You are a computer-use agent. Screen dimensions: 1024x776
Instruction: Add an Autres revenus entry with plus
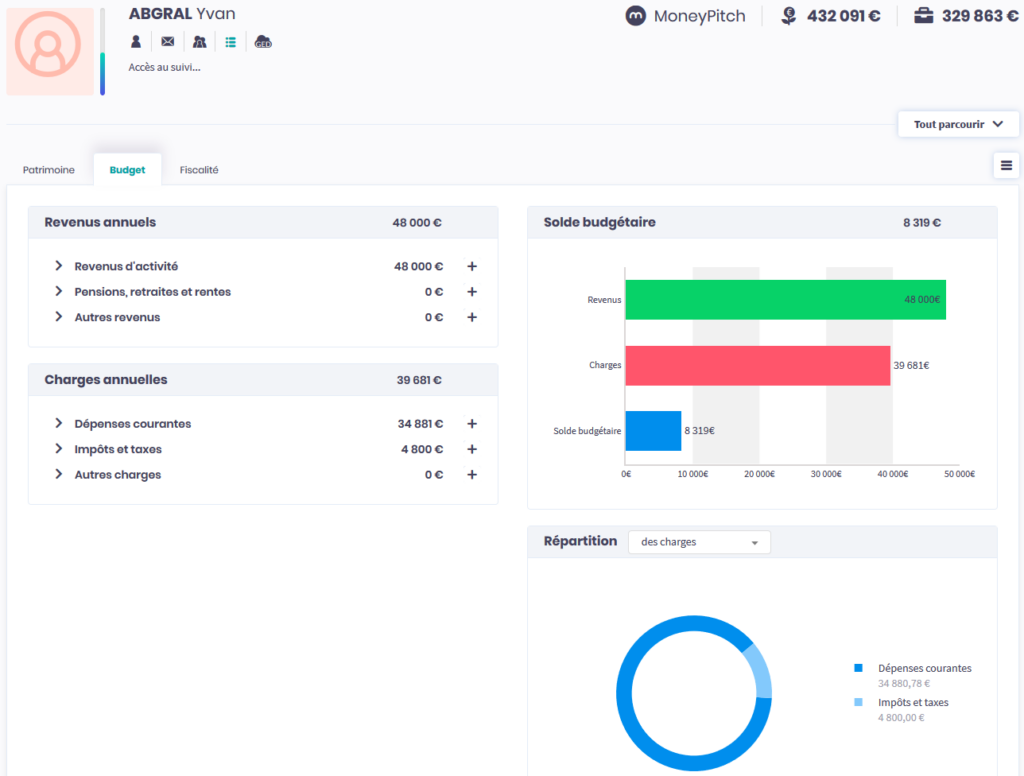[x=472, y=318]
